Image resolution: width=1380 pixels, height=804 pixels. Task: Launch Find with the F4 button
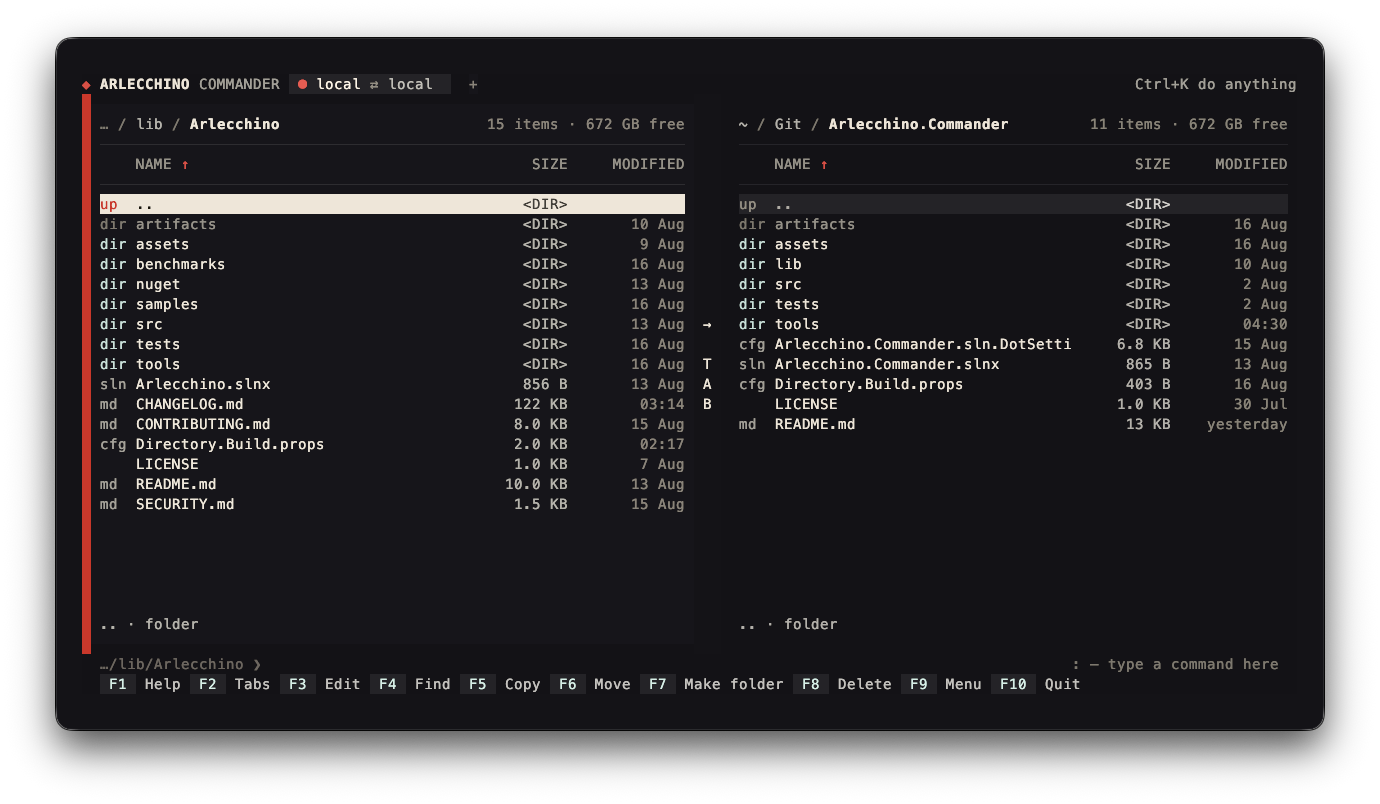click(x=411, y=684)
